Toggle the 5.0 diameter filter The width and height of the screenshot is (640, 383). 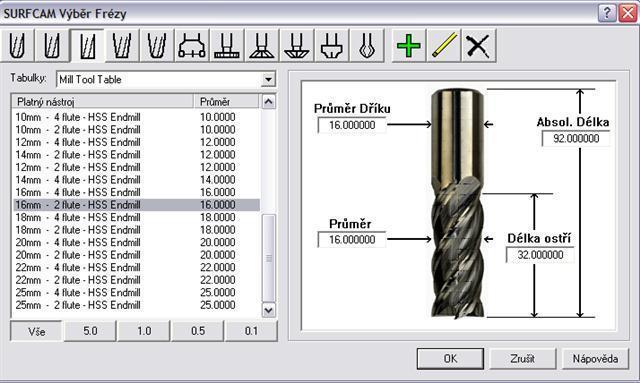click(90, 331)
